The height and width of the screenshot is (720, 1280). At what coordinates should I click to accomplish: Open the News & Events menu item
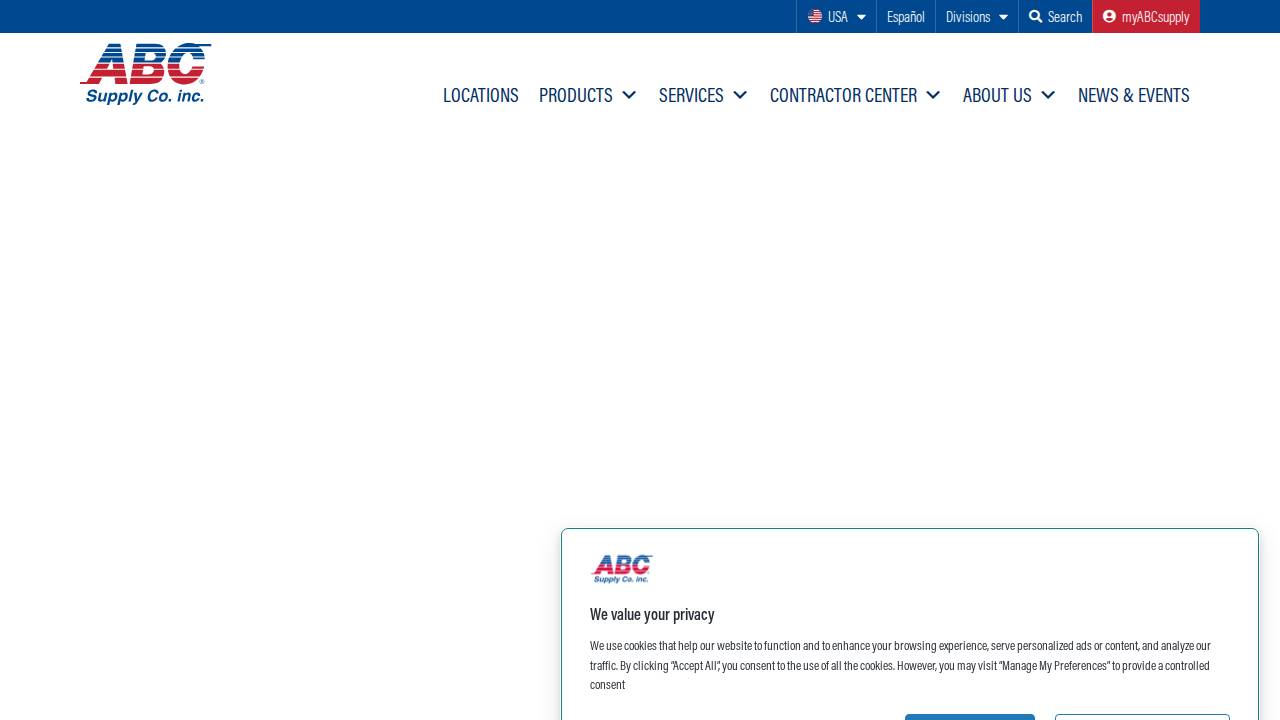[1133, 95]
